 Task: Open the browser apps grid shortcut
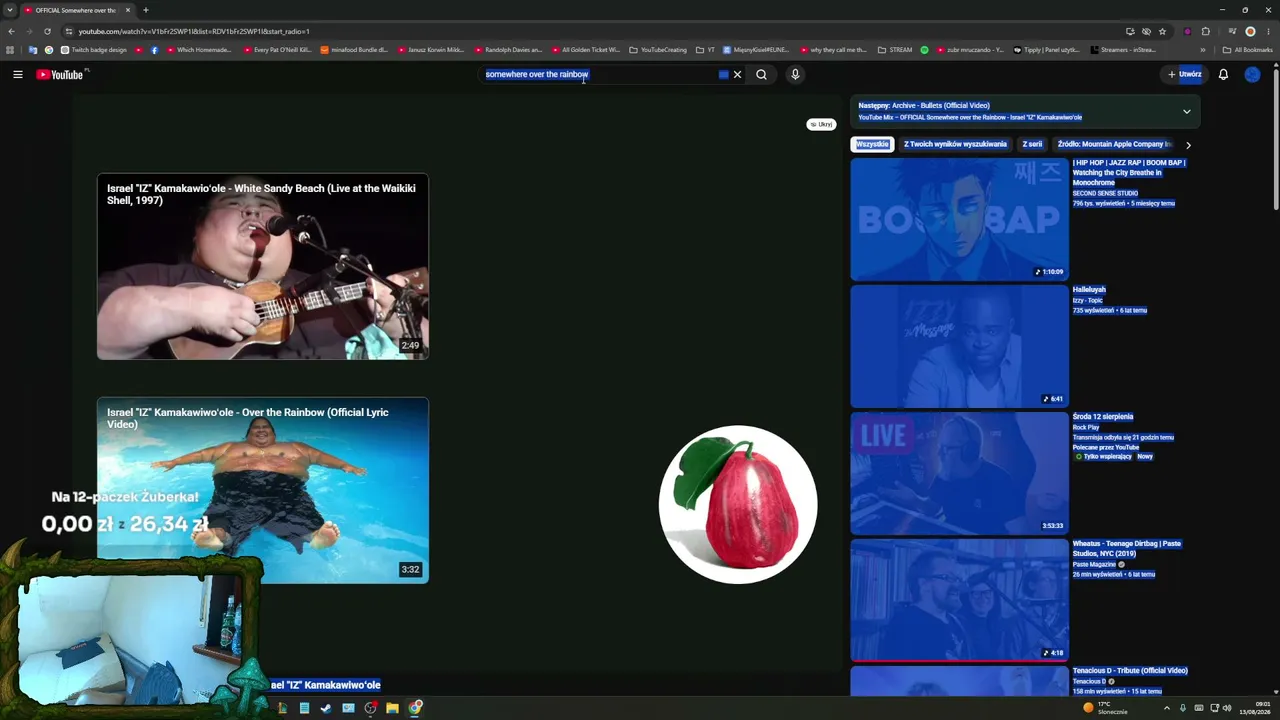(x=10, y=50)
